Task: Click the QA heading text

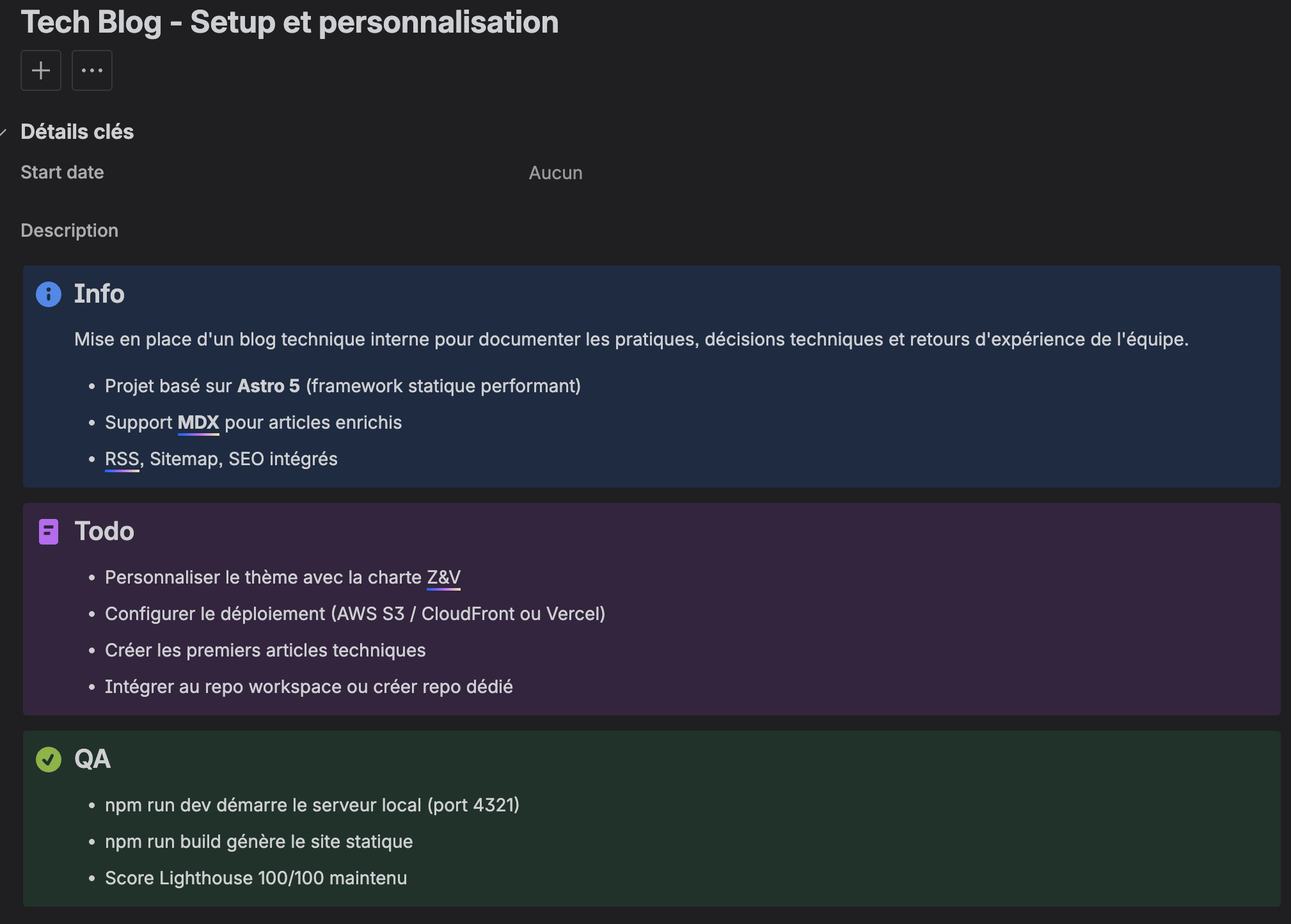Action: pos(92,759)
